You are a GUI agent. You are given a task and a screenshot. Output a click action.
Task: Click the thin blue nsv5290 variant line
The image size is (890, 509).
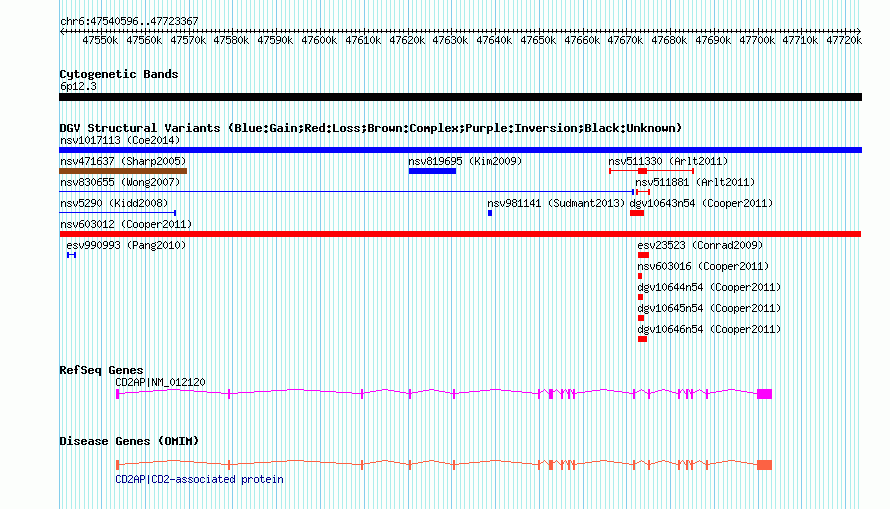(x=117, y=213)
